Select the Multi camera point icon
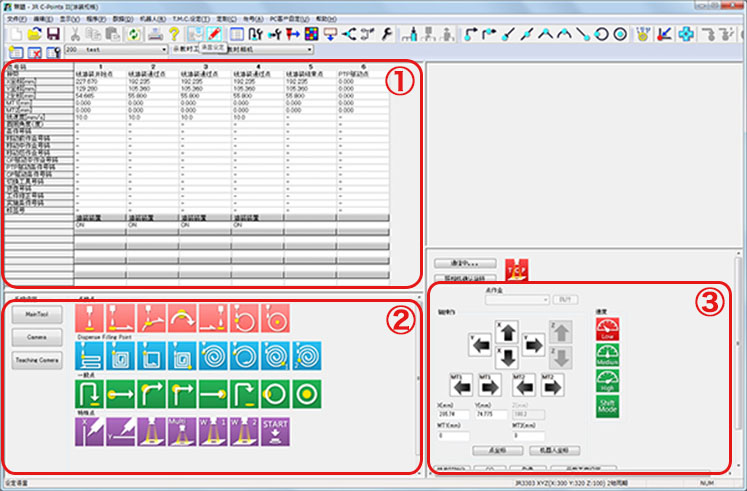This screenshot has height=491, width=747. [182, 431]
